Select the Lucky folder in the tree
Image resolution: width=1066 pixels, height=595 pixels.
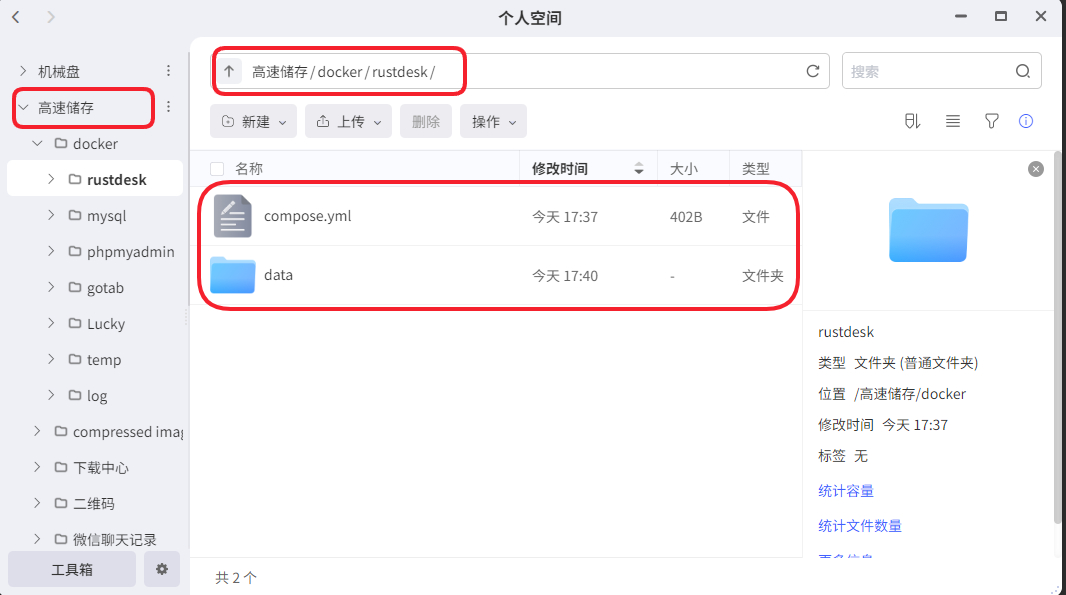106,324
